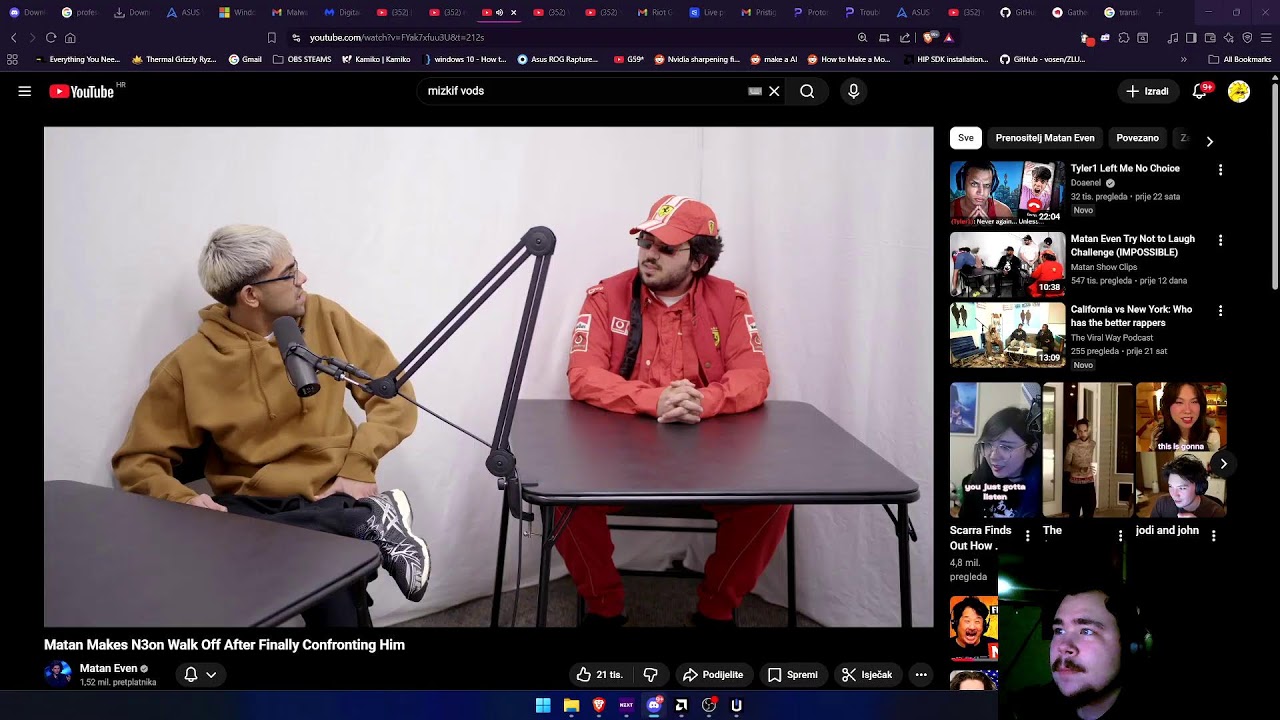Image resolution: width=1280 pixels, height=720 pixels.
Task: Save the video with Spremi
Action: (x=792, y=675)
